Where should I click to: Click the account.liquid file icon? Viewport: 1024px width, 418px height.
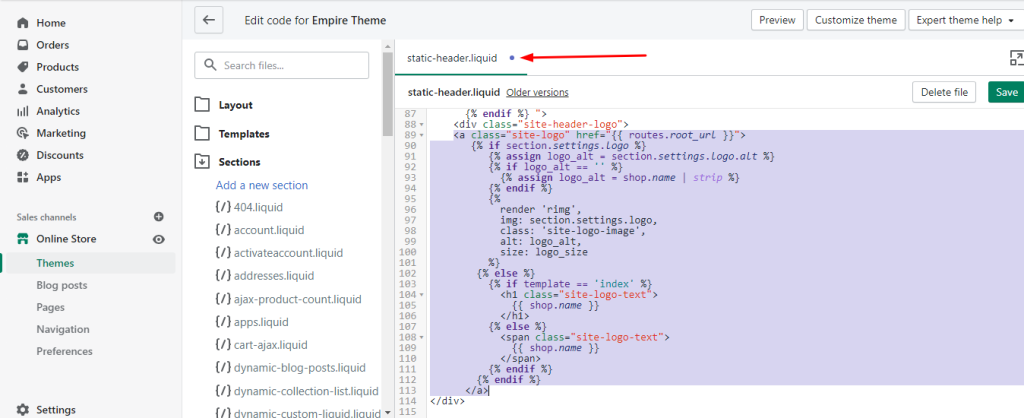(x=223, y=230)
